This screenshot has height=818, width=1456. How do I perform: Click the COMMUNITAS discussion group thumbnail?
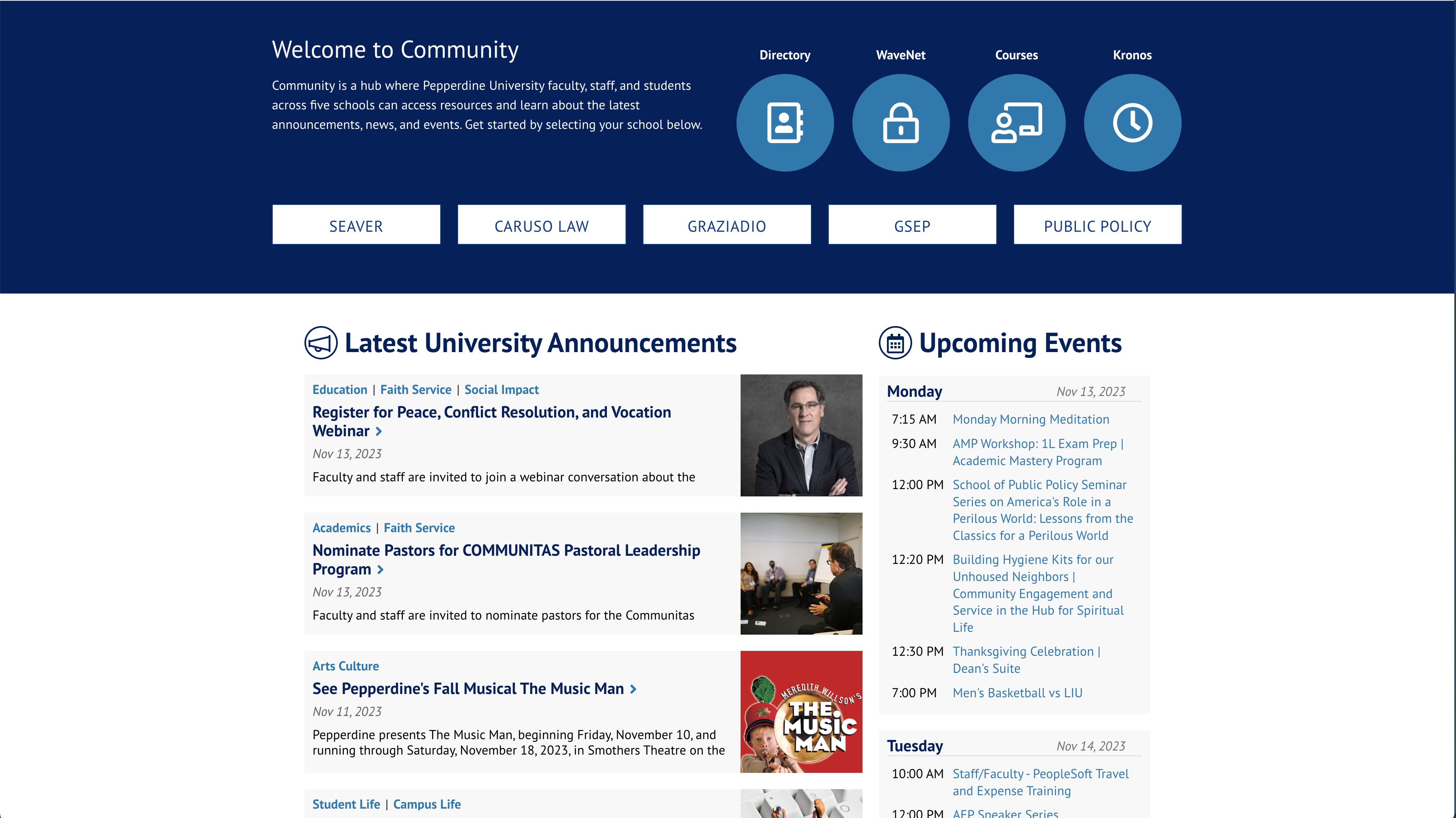(x=800, y=574)
